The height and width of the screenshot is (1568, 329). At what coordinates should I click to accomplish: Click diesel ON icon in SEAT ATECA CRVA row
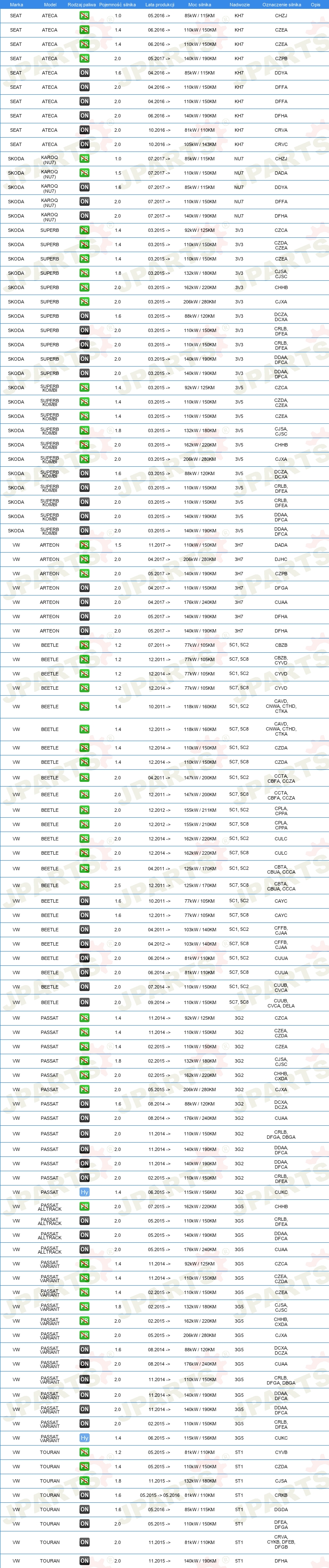[85, 130]
